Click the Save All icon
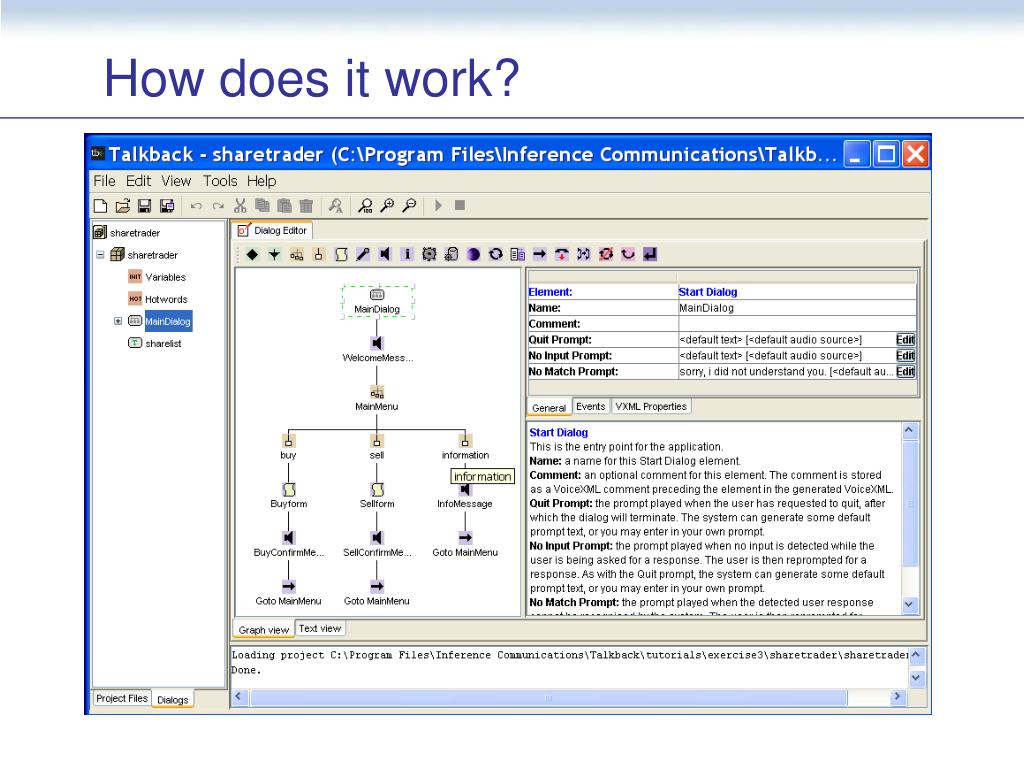 click(167, 206)
